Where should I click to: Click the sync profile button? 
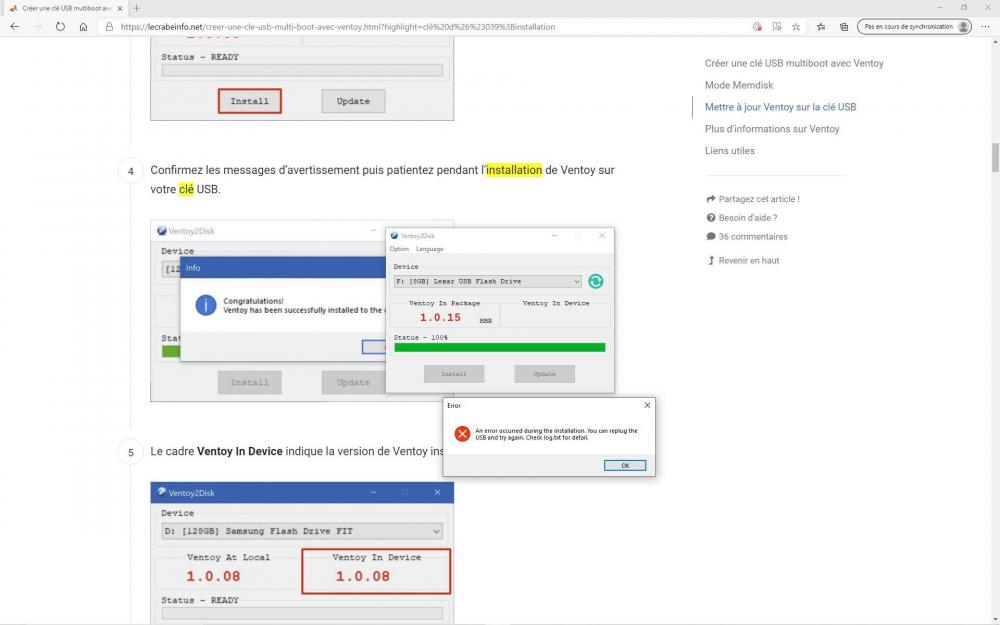click(914, 27)
